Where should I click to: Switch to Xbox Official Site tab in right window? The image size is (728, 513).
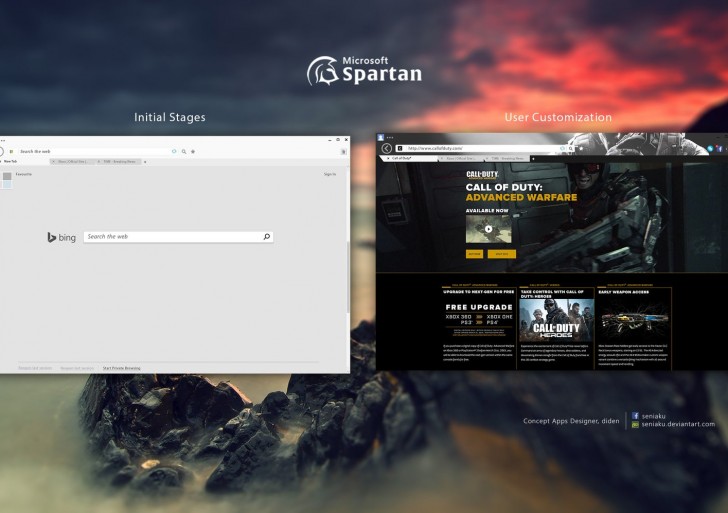[x=461, y=158]
